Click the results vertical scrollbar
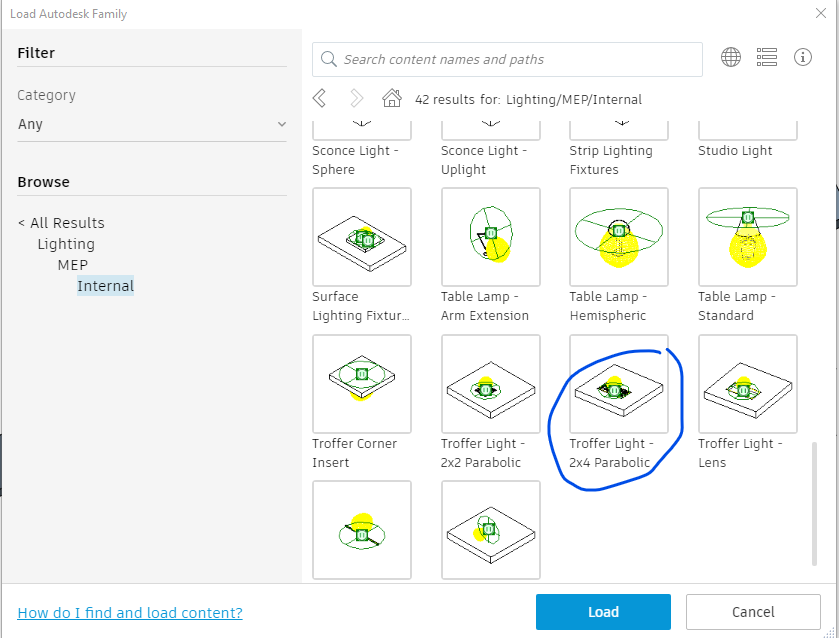The width and height of the screenshot is (839, 638). (x=814, y=503)
